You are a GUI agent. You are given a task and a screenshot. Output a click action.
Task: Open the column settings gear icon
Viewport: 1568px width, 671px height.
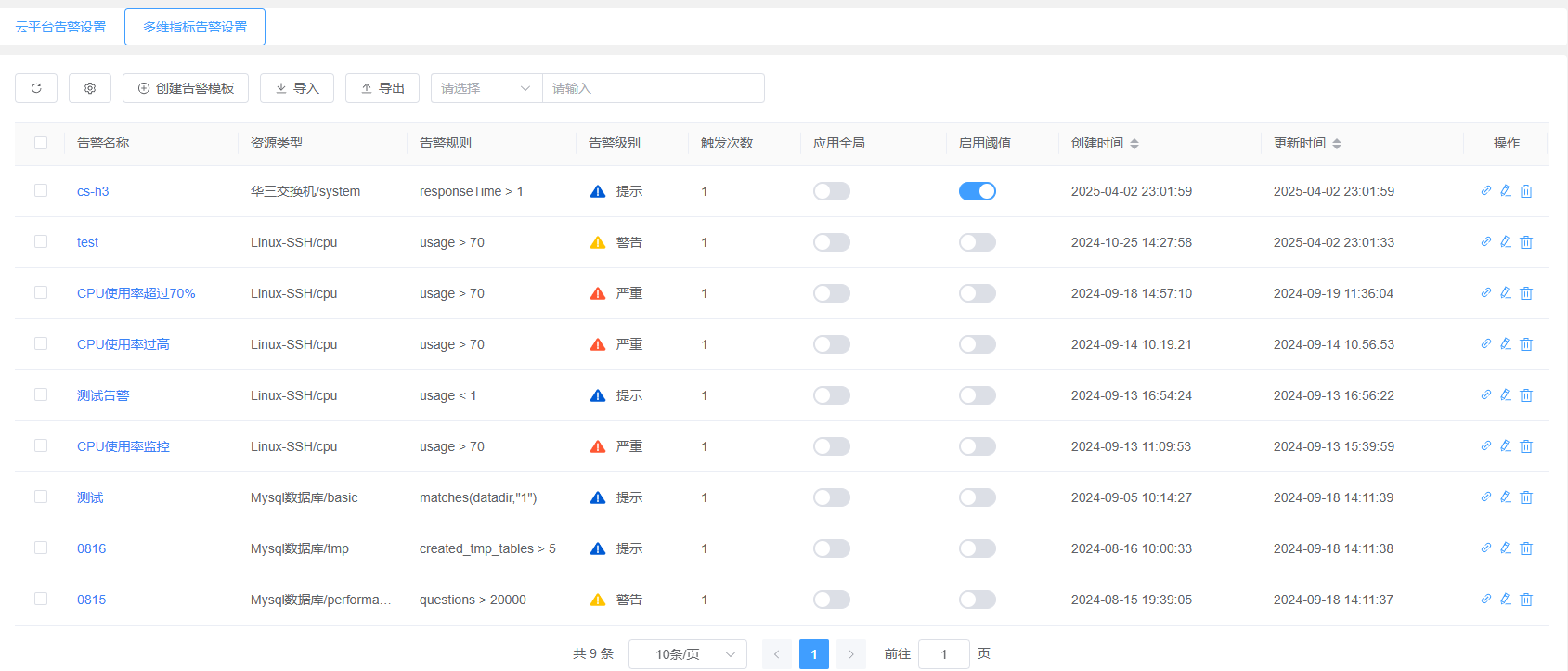[90, 88]
